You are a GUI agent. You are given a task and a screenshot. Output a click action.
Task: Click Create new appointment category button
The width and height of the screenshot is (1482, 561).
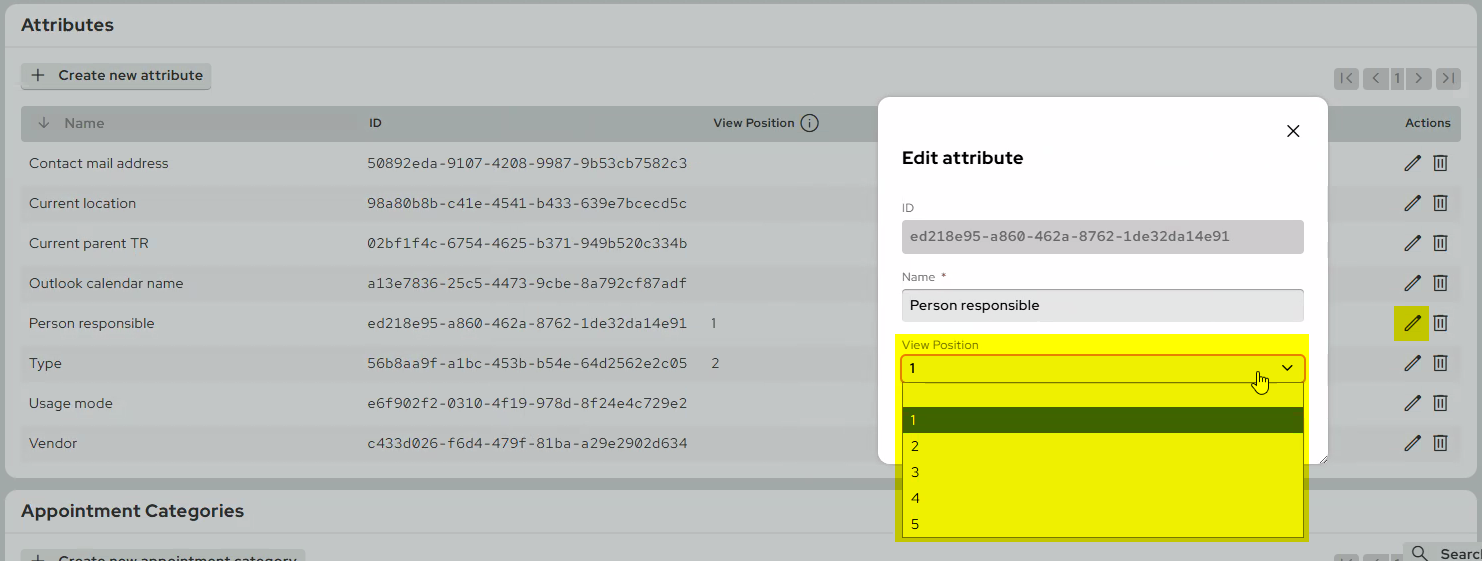tap(163, 558)
